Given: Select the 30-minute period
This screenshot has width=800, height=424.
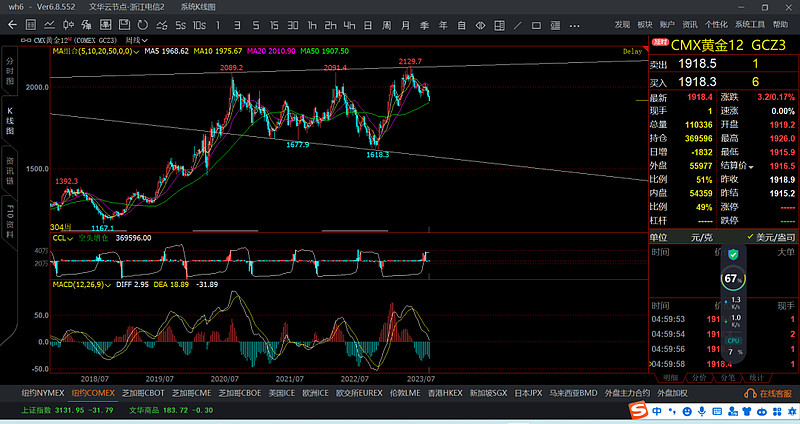Looking at the screenshot, I should (x=293, y=25).
